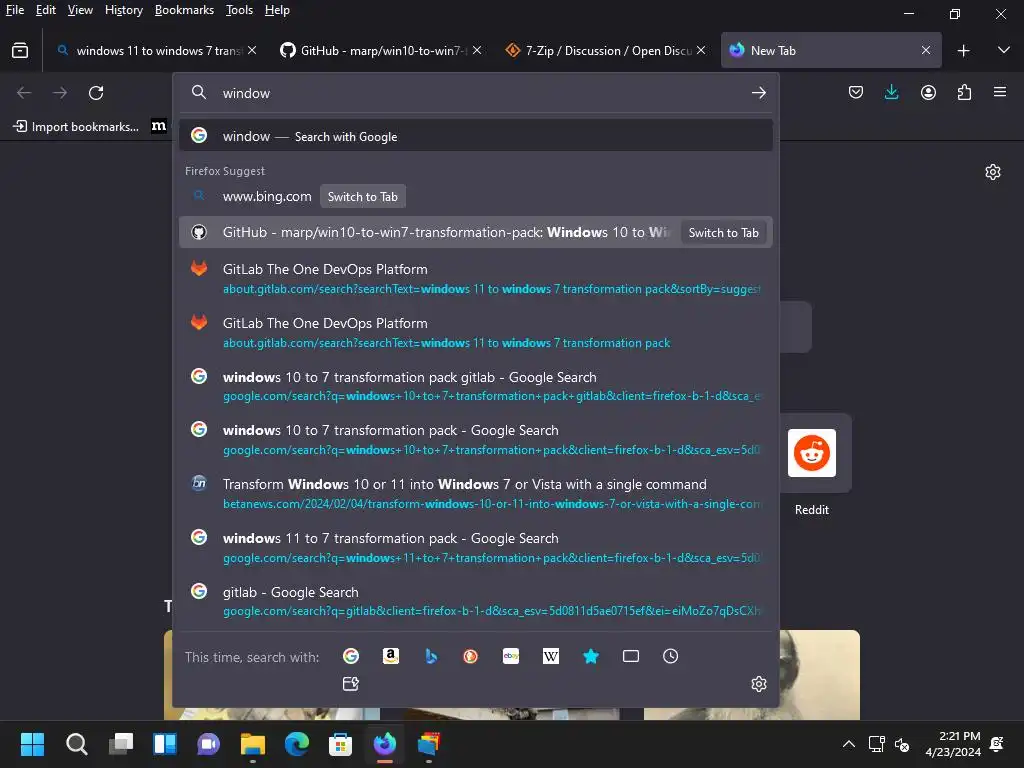Screen dimensions: 1024x768
Task: Open File menu
Action: click(x=14, y=10)
